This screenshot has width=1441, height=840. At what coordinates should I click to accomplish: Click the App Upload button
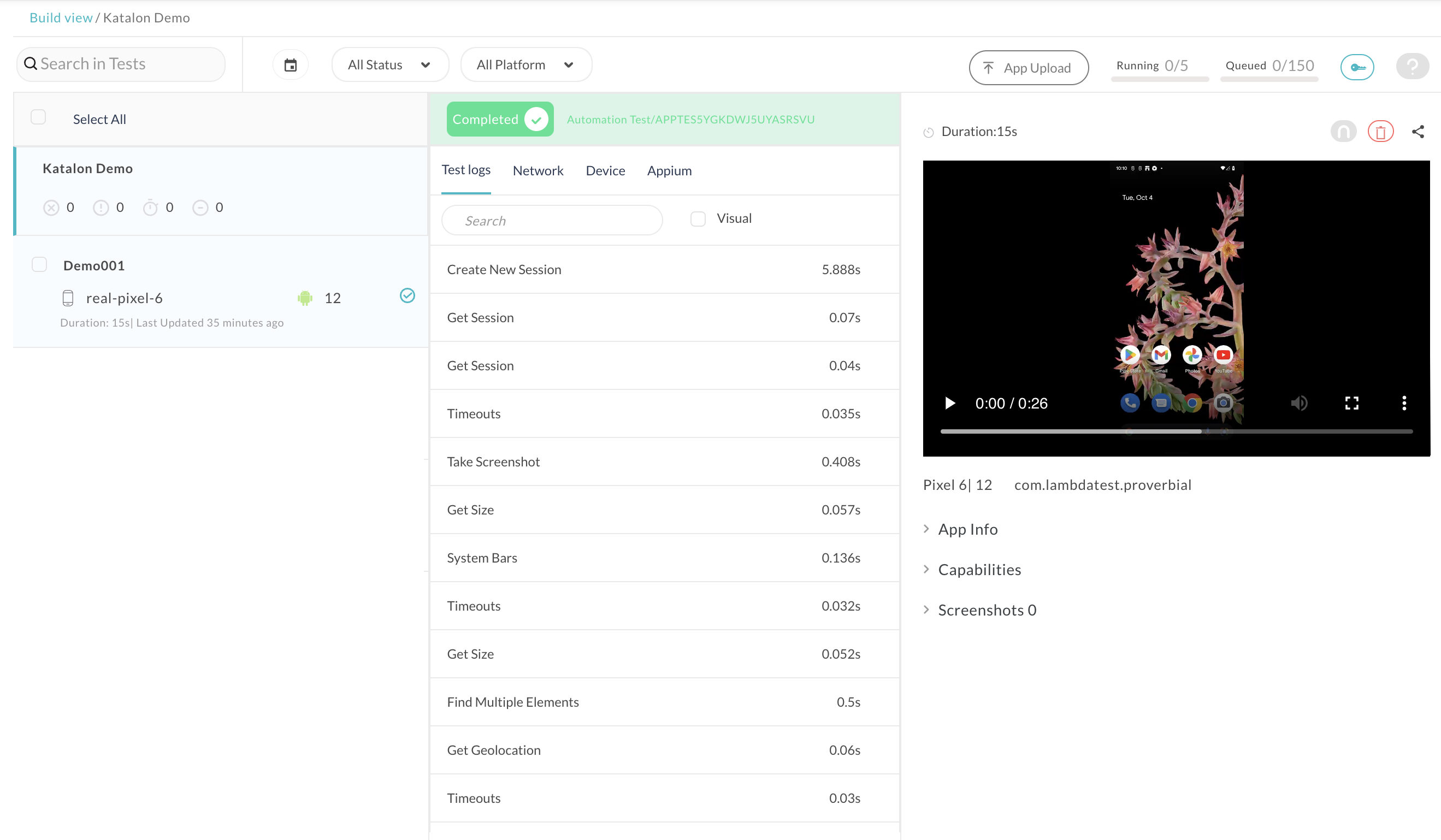(1027, 68)
